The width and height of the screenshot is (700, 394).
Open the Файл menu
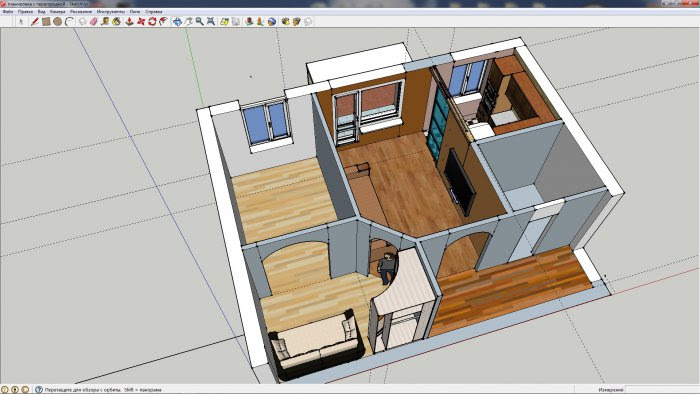(8, 12)
